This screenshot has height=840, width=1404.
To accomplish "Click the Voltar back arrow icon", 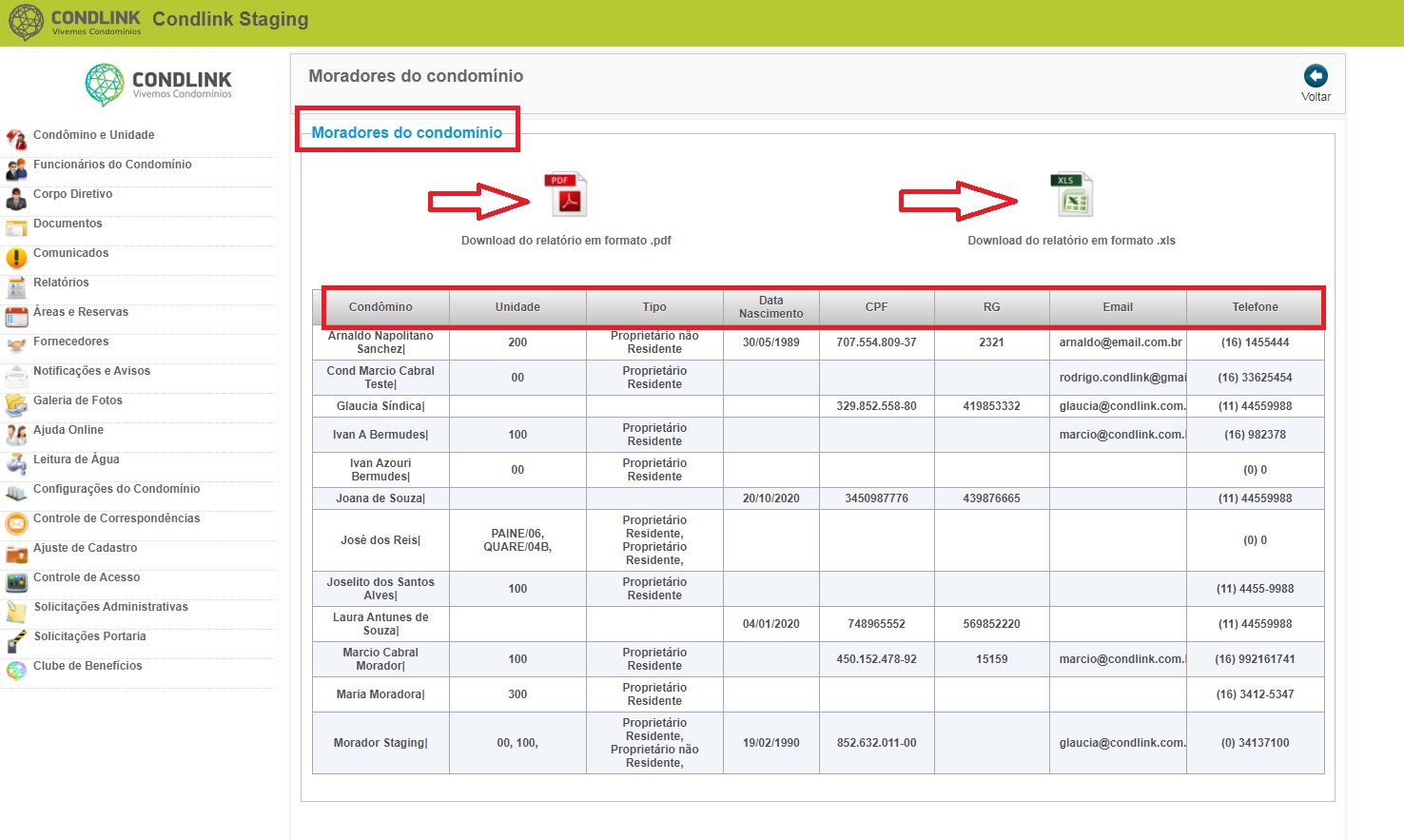I will click(x=1316, y=76).
